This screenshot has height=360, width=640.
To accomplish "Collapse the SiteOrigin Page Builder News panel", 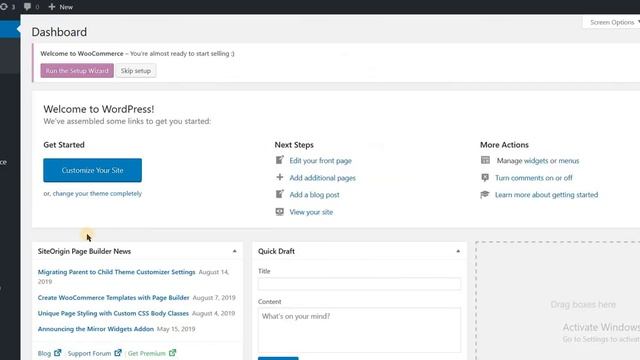I will pos(234,251).
